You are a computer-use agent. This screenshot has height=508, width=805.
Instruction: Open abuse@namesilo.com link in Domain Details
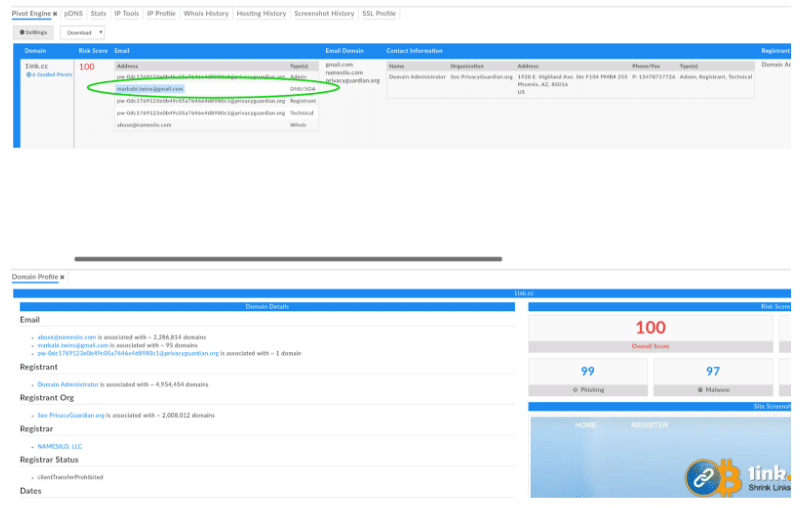[67, 337]
